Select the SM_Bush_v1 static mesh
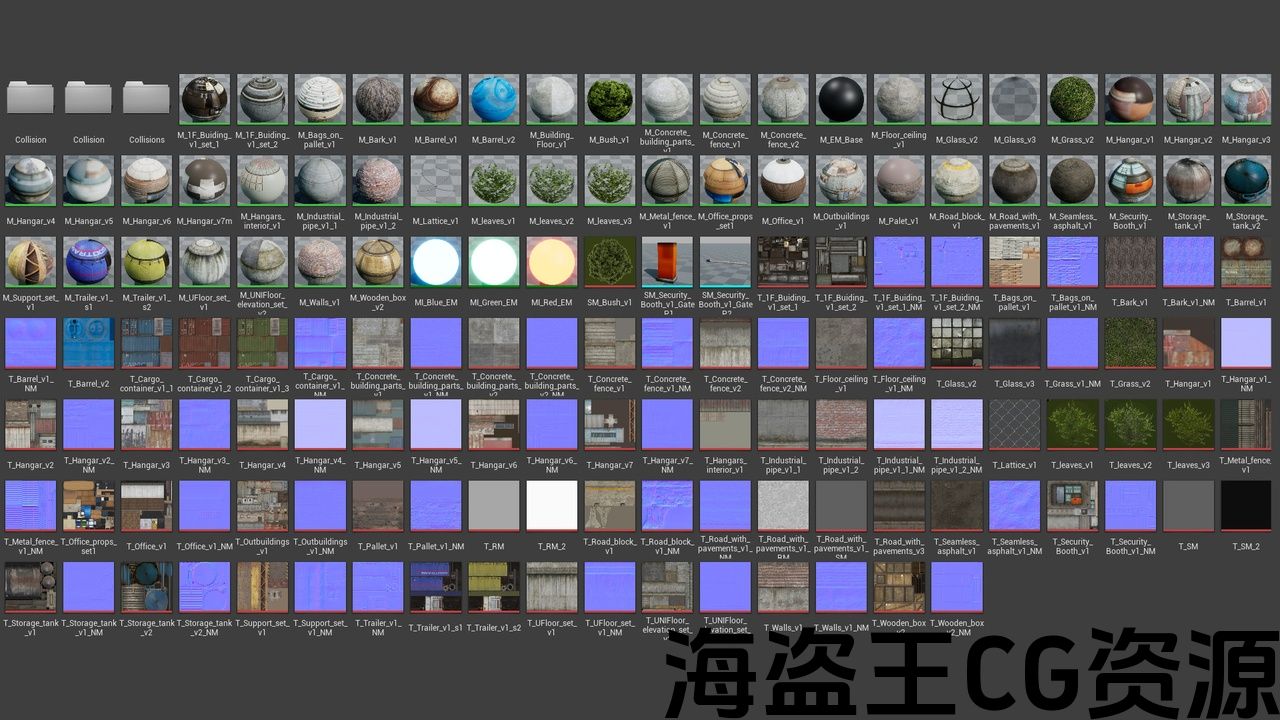 pos(610,262)
